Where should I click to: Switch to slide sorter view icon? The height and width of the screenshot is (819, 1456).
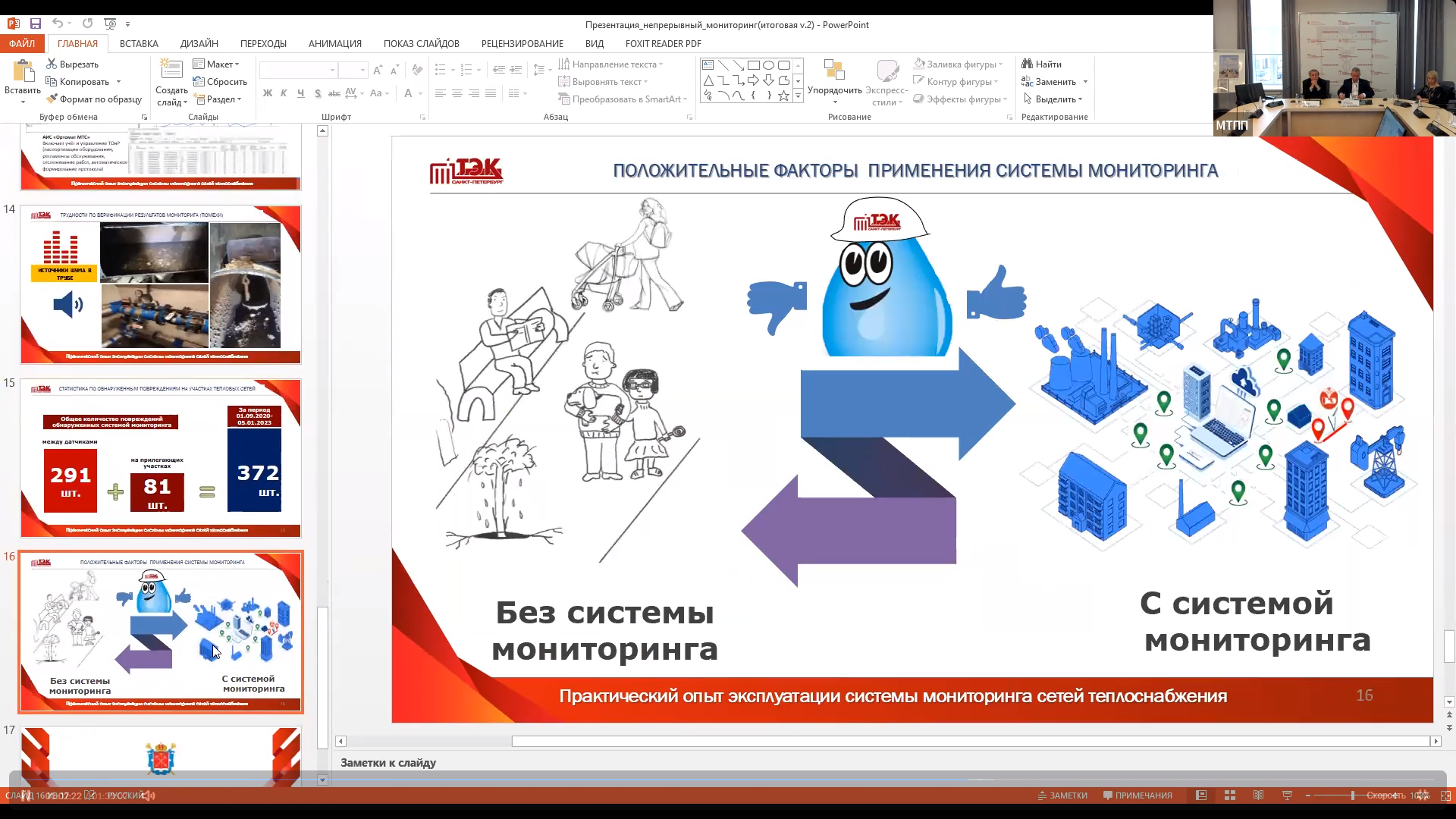tap(1230, 795)
